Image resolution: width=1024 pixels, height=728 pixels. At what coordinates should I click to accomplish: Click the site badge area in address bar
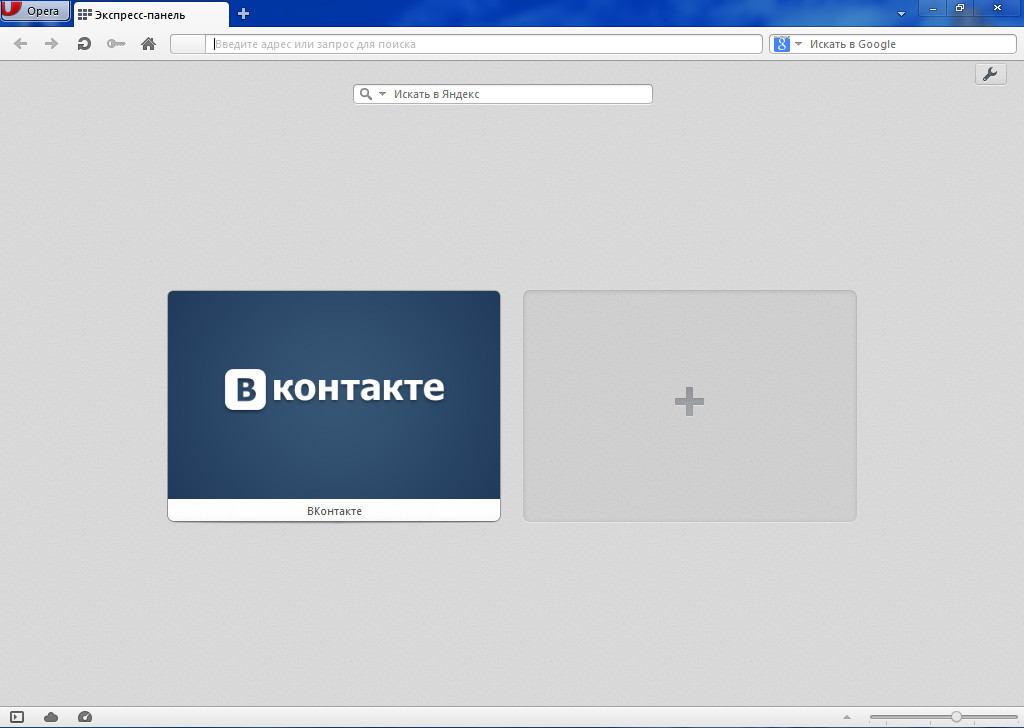click(188, 44)
